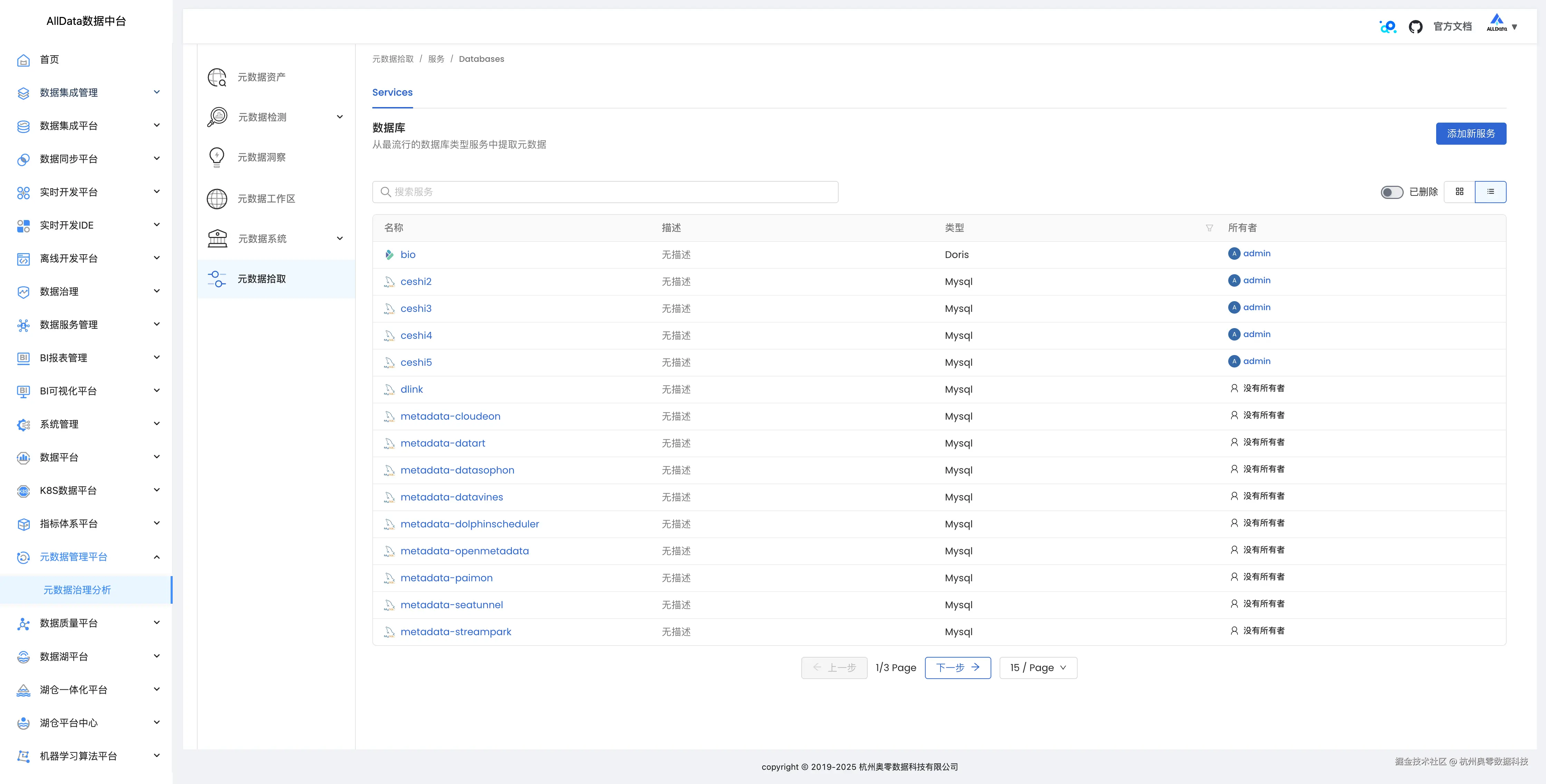Open the 元数据洞察 lightbulb icon
Image resolution: width=1546 pixels, height=784 pixels.
click(217, 157)
